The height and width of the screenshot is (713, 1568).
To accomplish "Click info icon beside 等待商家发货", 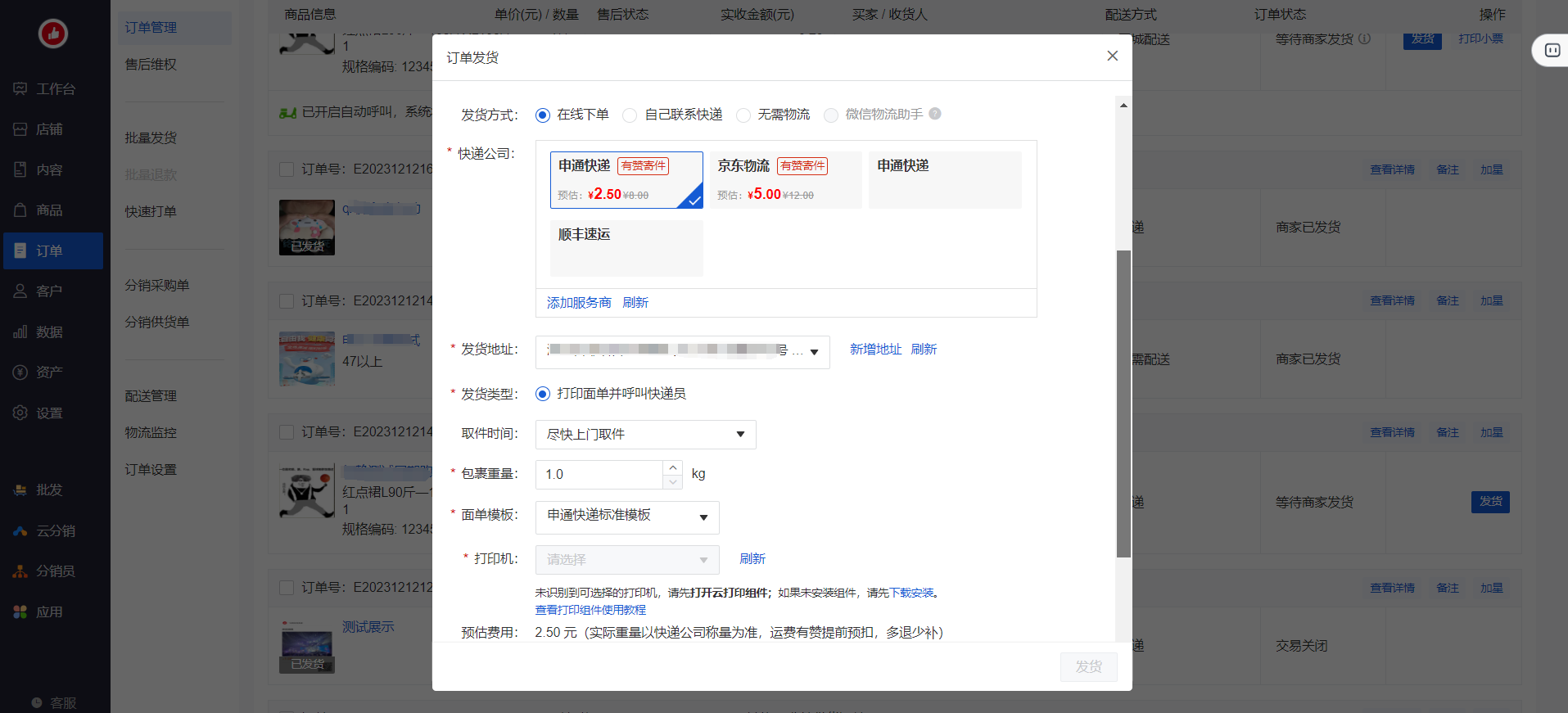I will (1364, 38).
